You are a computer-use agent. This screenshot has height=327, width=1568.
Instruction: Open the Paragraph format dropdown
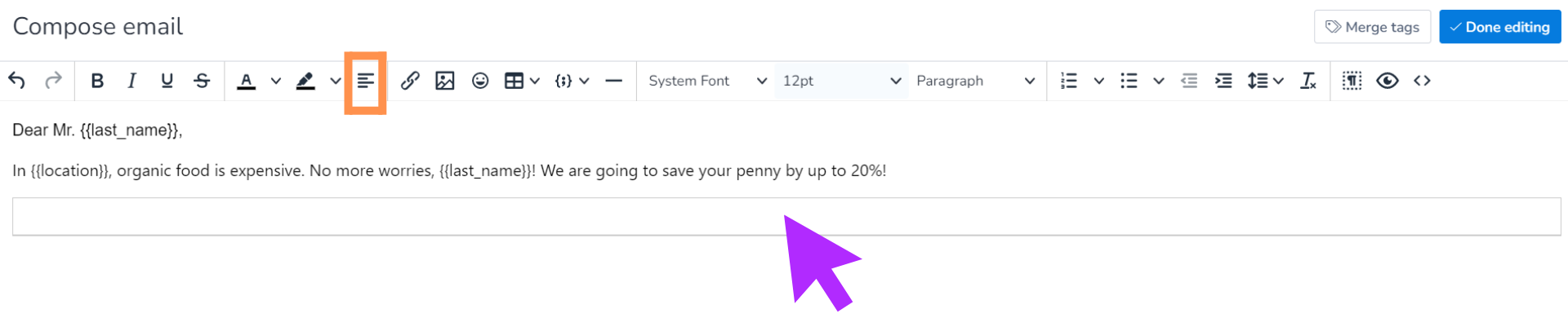point(975,81)
